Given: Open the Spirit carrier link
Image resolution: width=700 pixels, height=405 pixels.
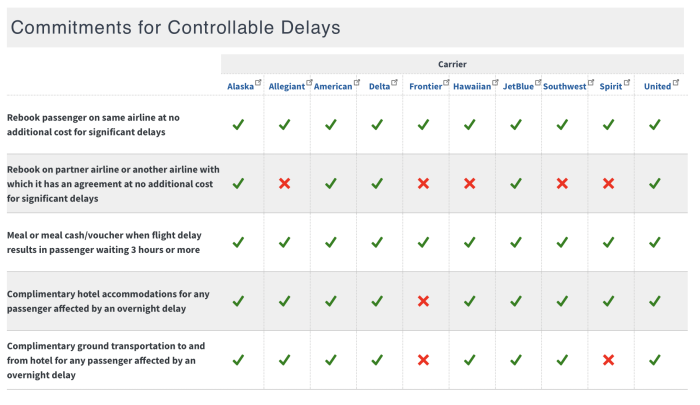Looking at the screenshot, I should click(x=610, y=87).
